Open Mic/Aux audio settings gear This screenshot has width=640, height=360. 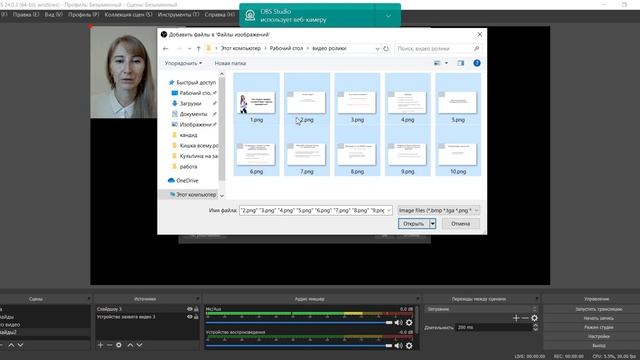click(x=409, y=322)
